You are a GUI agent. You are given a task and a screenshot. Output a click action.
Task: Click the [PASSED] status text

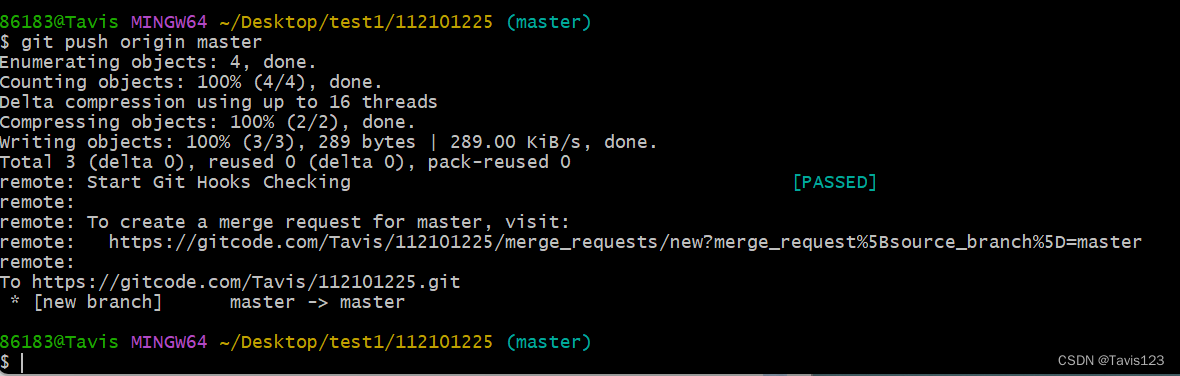pyautogui.click(x=835, y=182)
